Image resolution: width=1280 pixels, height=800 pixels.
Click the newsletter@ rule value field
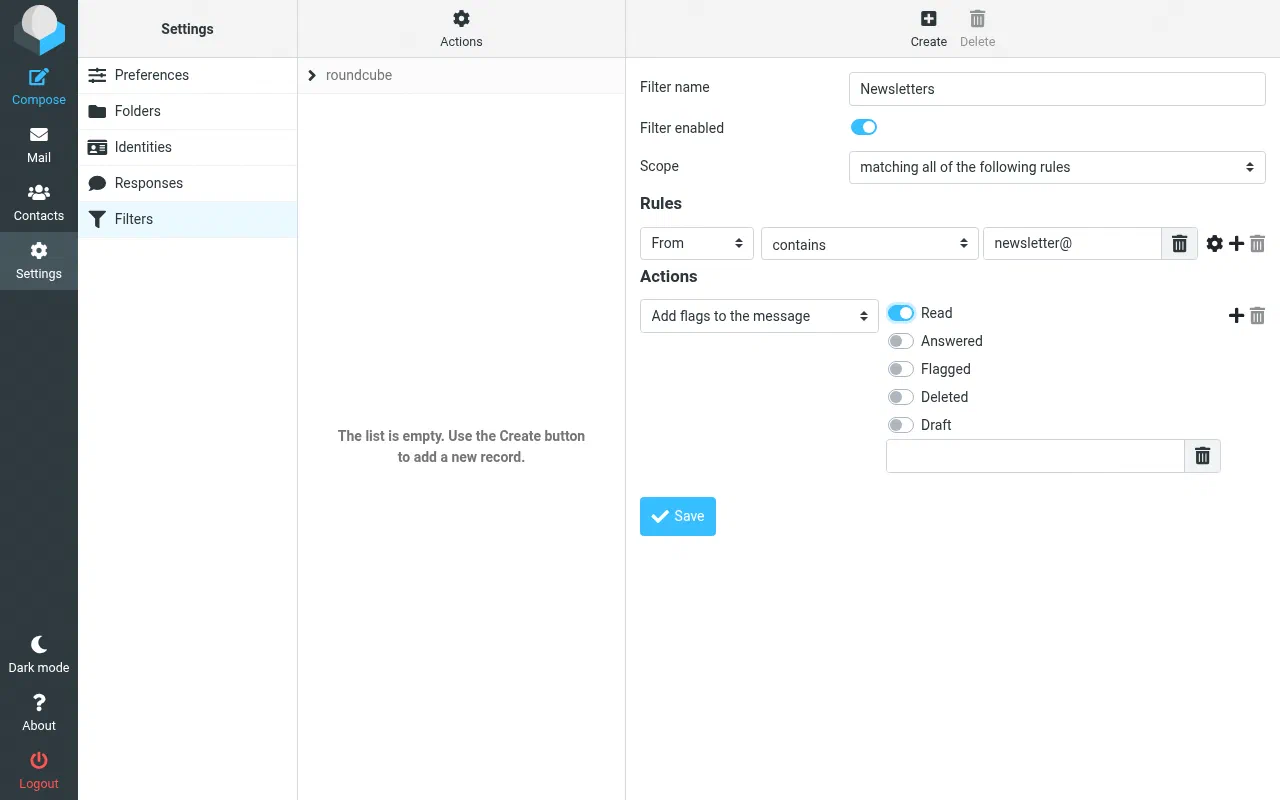1072,243
